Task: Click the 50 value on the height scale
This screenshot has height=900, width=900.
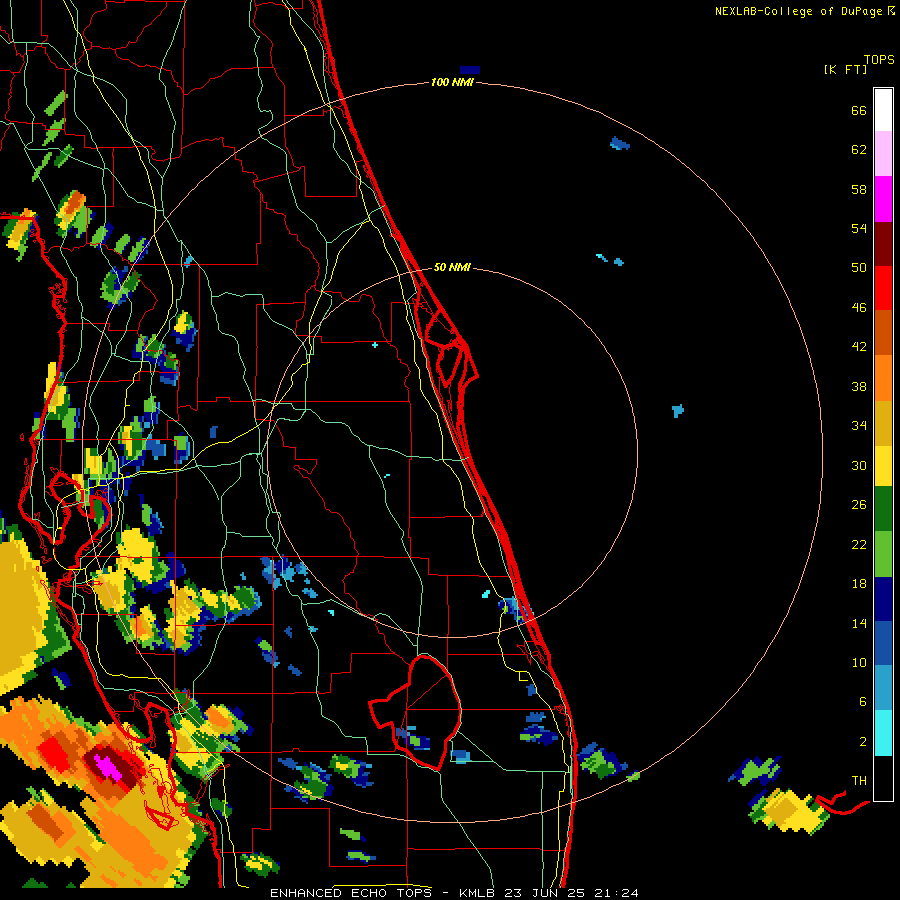Action: pyautogui.click(x=859, y=267)
